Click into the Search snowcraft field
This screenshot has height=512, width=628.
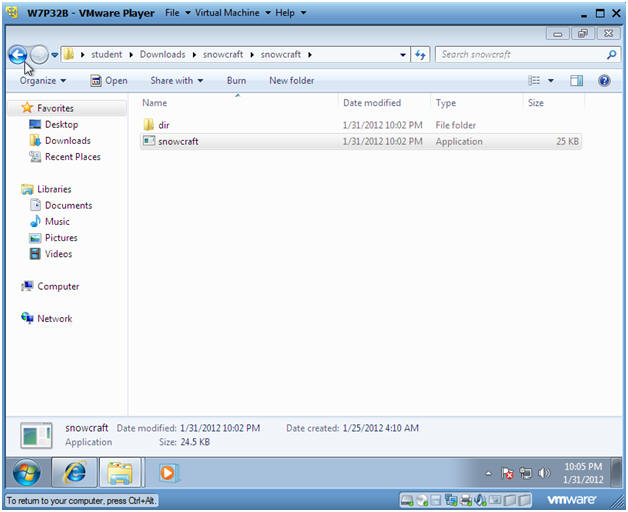[x=520, y=54]
